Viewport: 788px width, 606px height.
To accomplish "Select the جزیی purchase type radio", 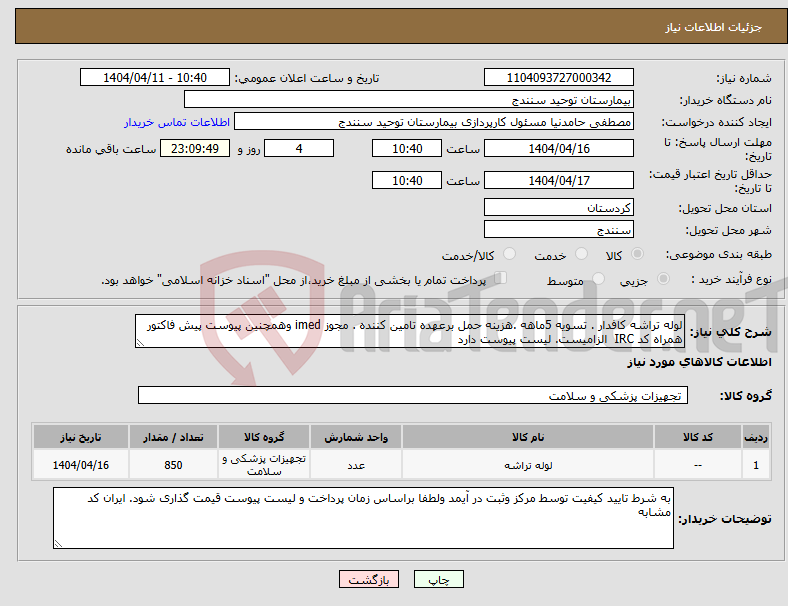I will click(x=663, y=279).
